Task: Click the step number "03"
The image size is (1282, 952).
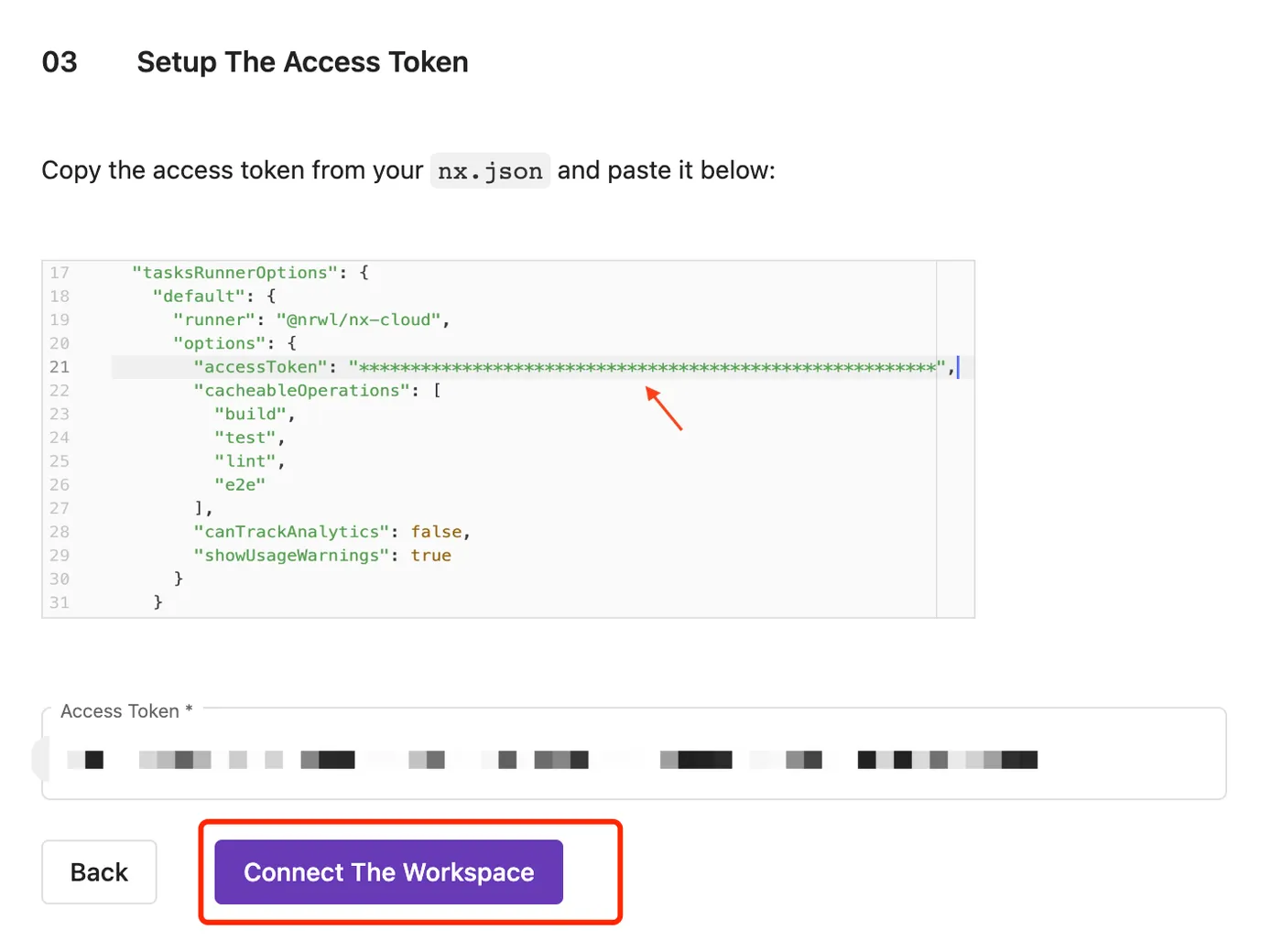Action: [60, 62]
